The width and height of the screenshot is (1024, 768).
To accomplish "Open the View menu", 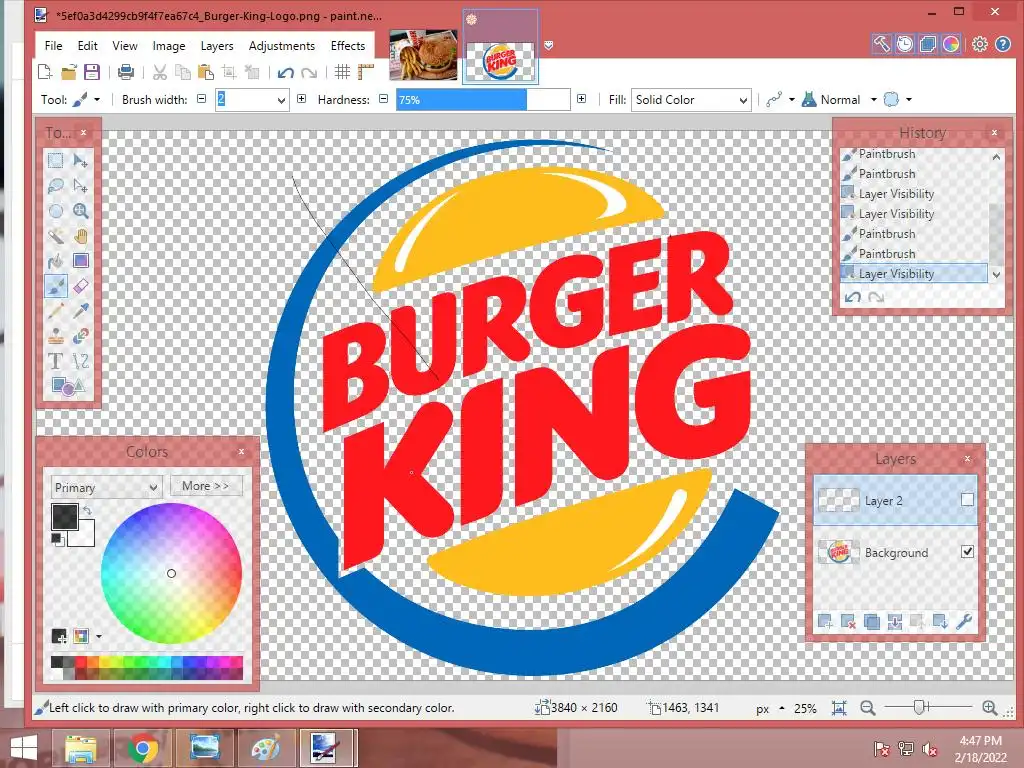I will point(125,46).
